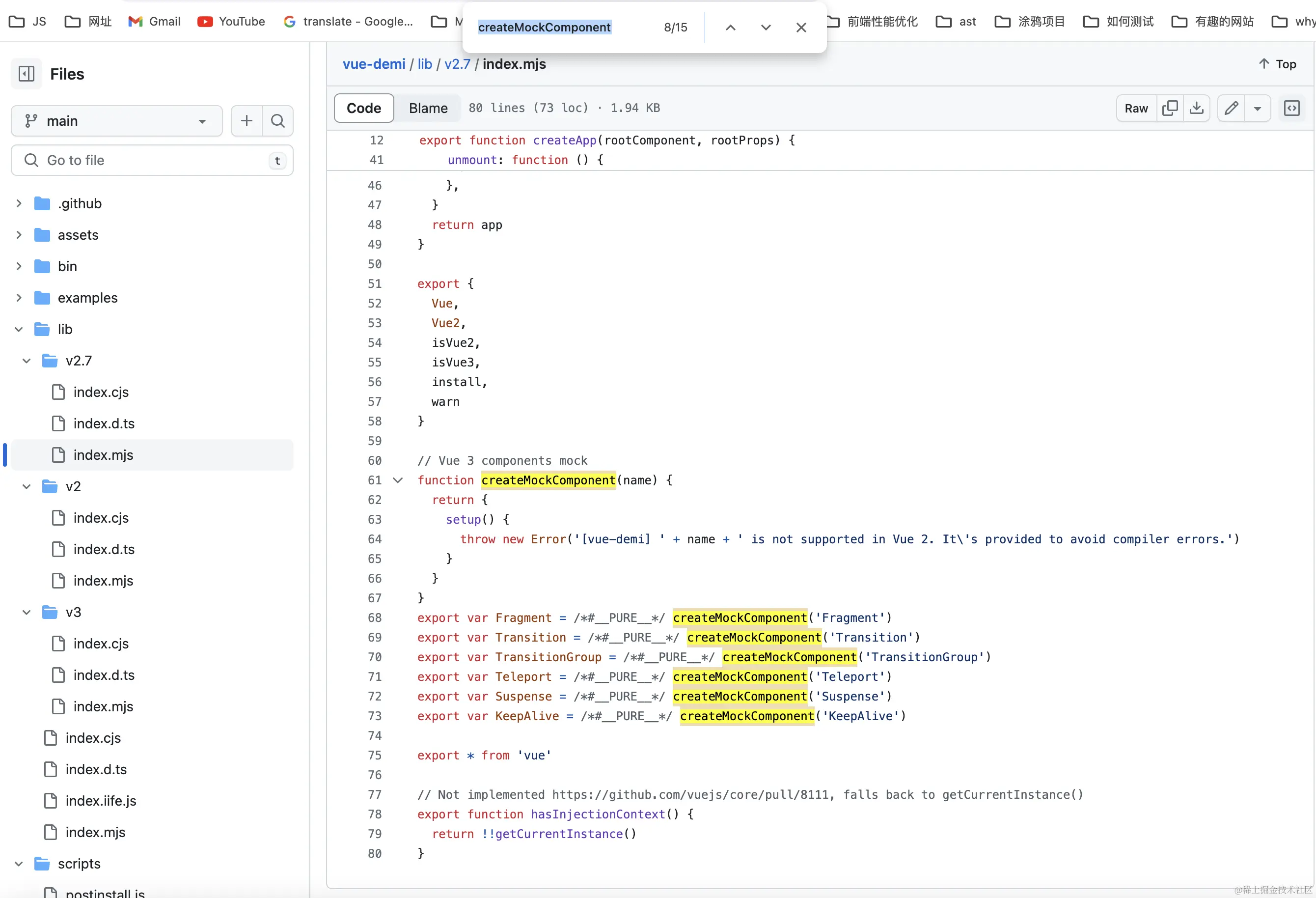This screenshot has width=1316, height=898.
Task: Open the main branch dropdown
Action: tap(116, 121)
